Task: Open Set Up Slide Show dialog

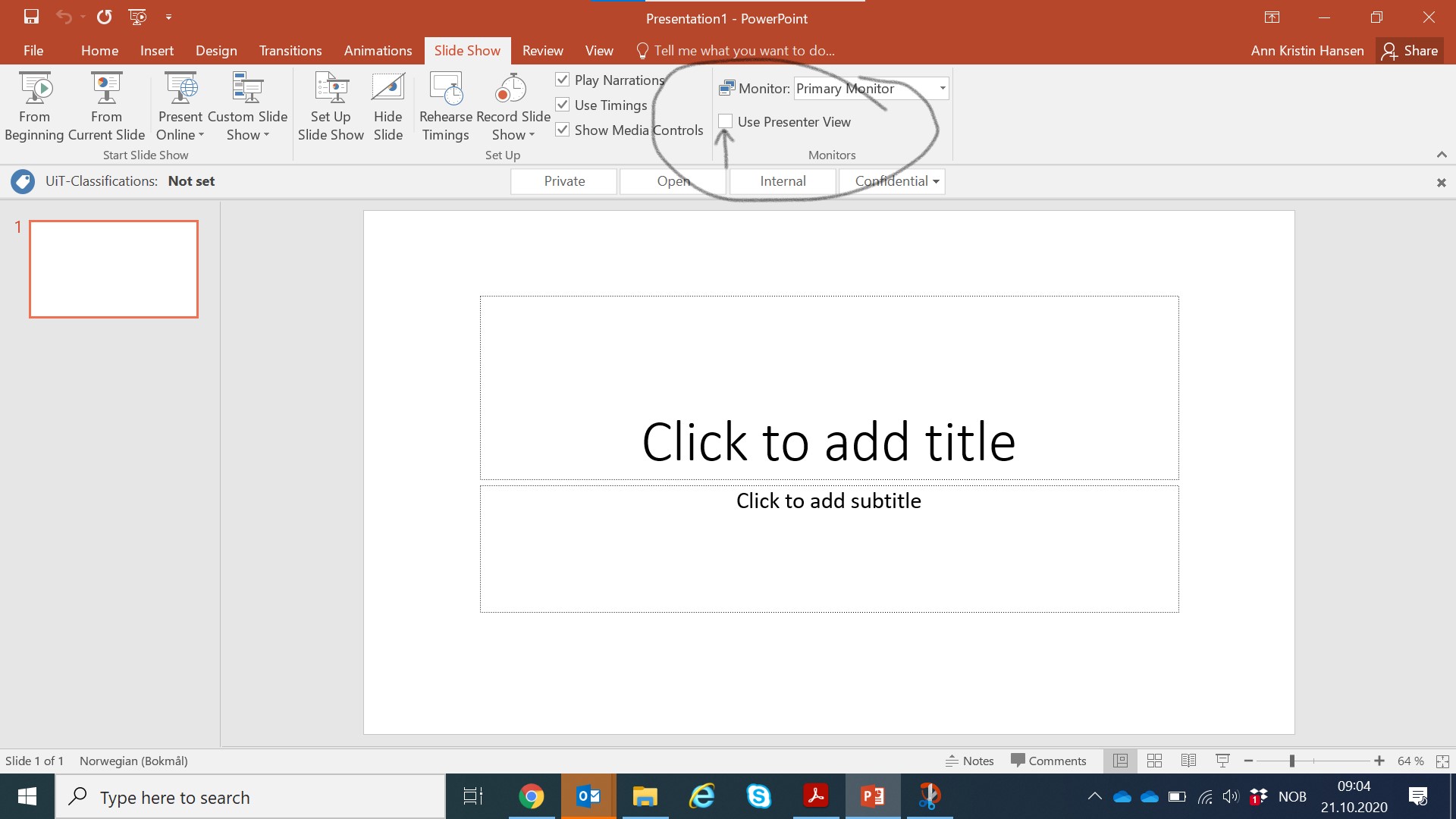Action: (x=331, y=106)
